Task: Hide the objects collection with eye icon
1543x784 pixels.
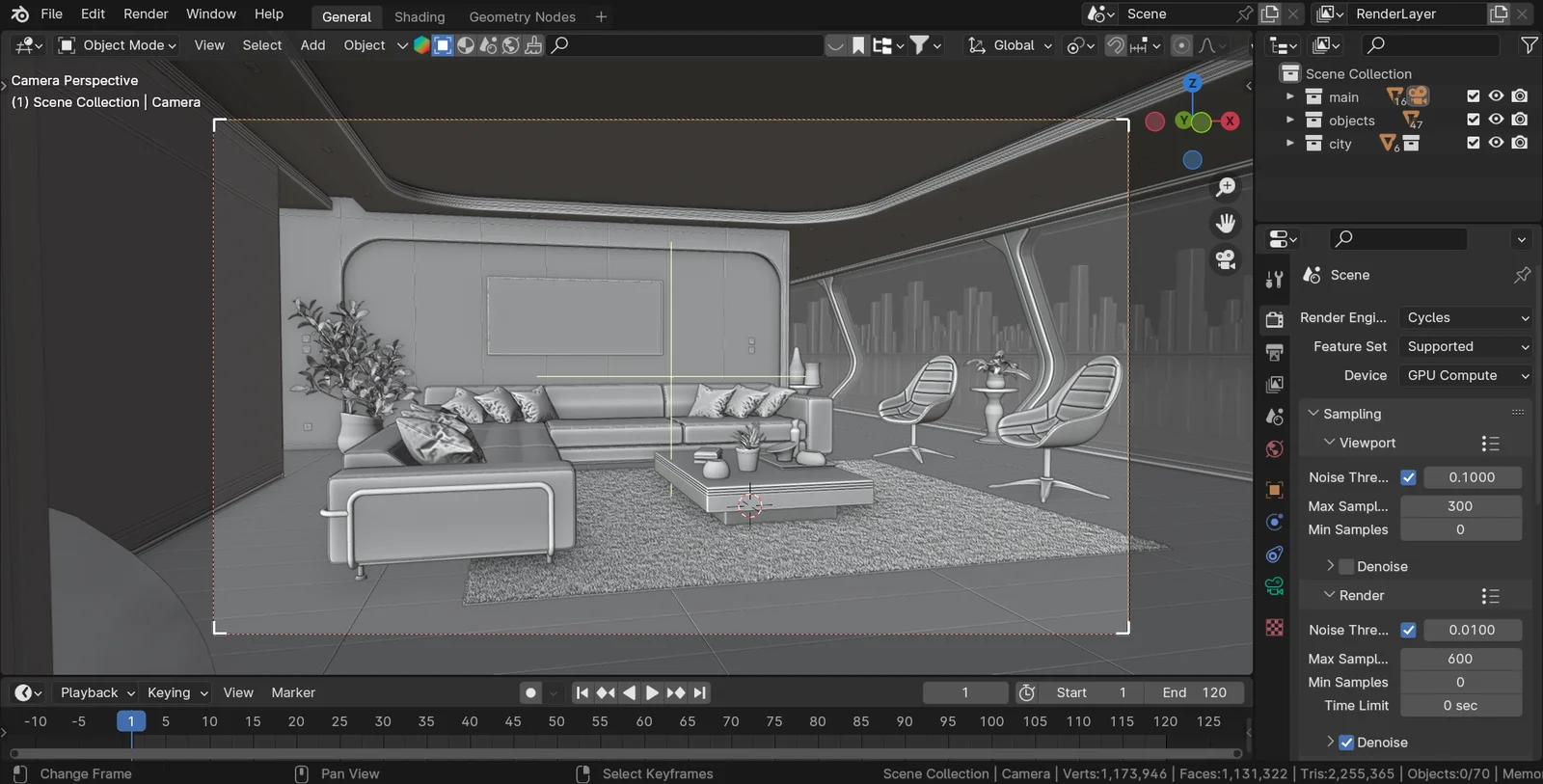Action: 1496,119
